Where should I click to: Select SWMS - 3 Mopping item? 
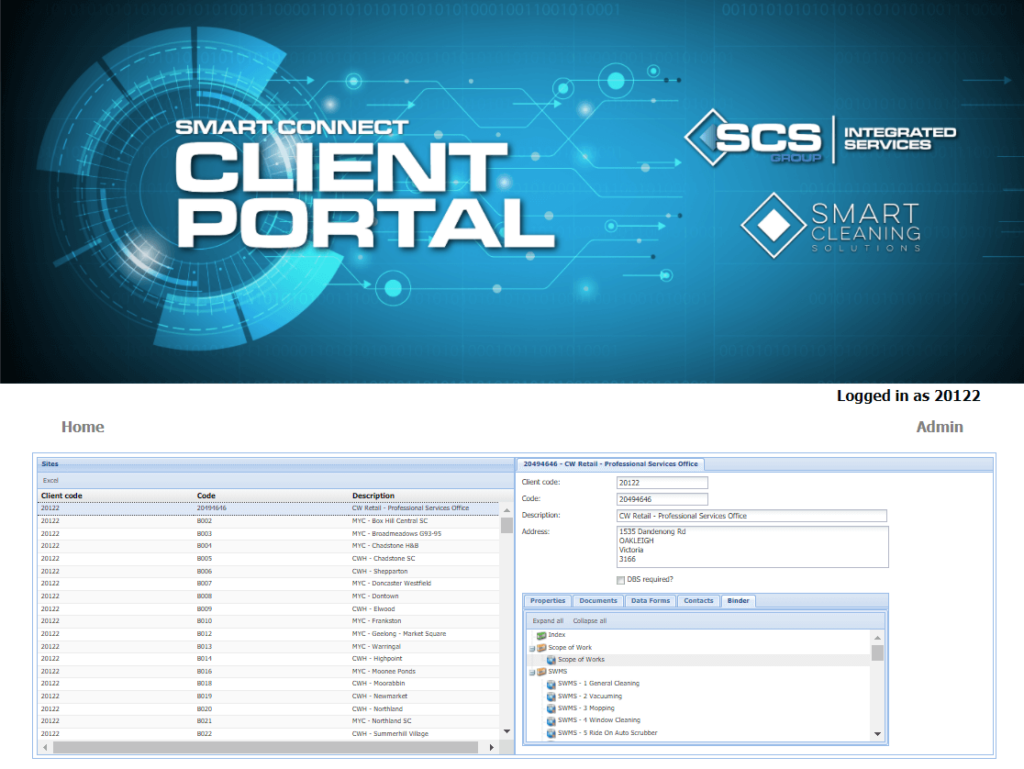[x=586, y=708]
